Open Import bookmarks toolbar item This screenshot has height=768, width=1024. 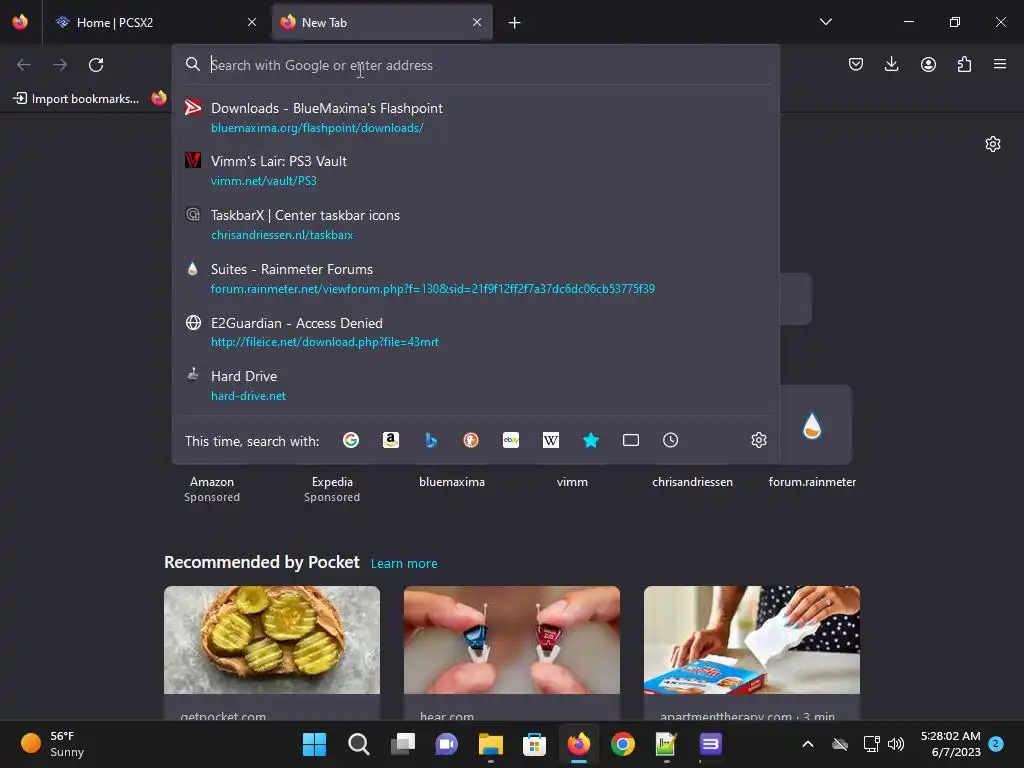(x=76, y=99)
